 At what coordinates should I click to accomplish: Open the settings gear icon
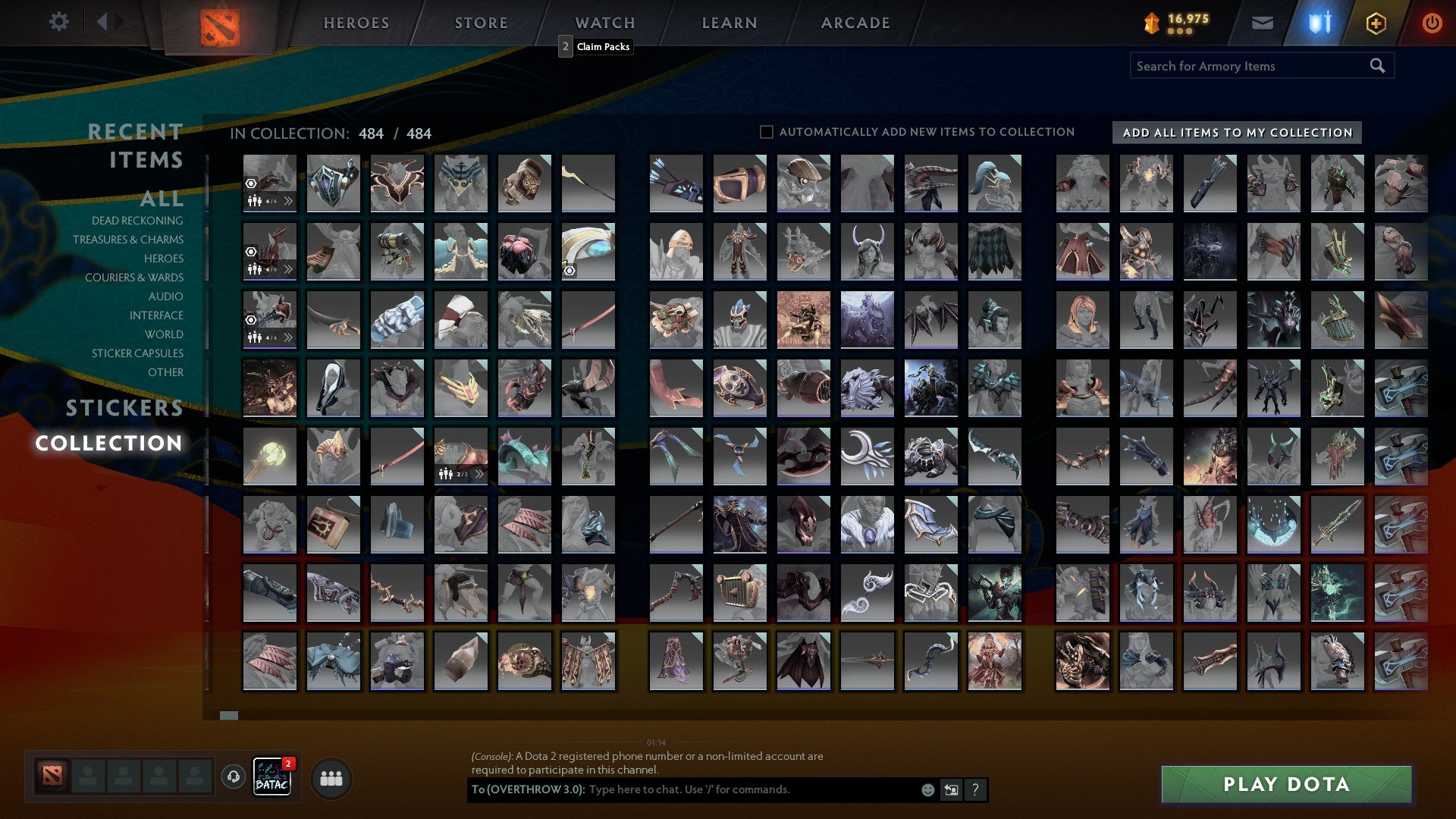tap(58, 22)
